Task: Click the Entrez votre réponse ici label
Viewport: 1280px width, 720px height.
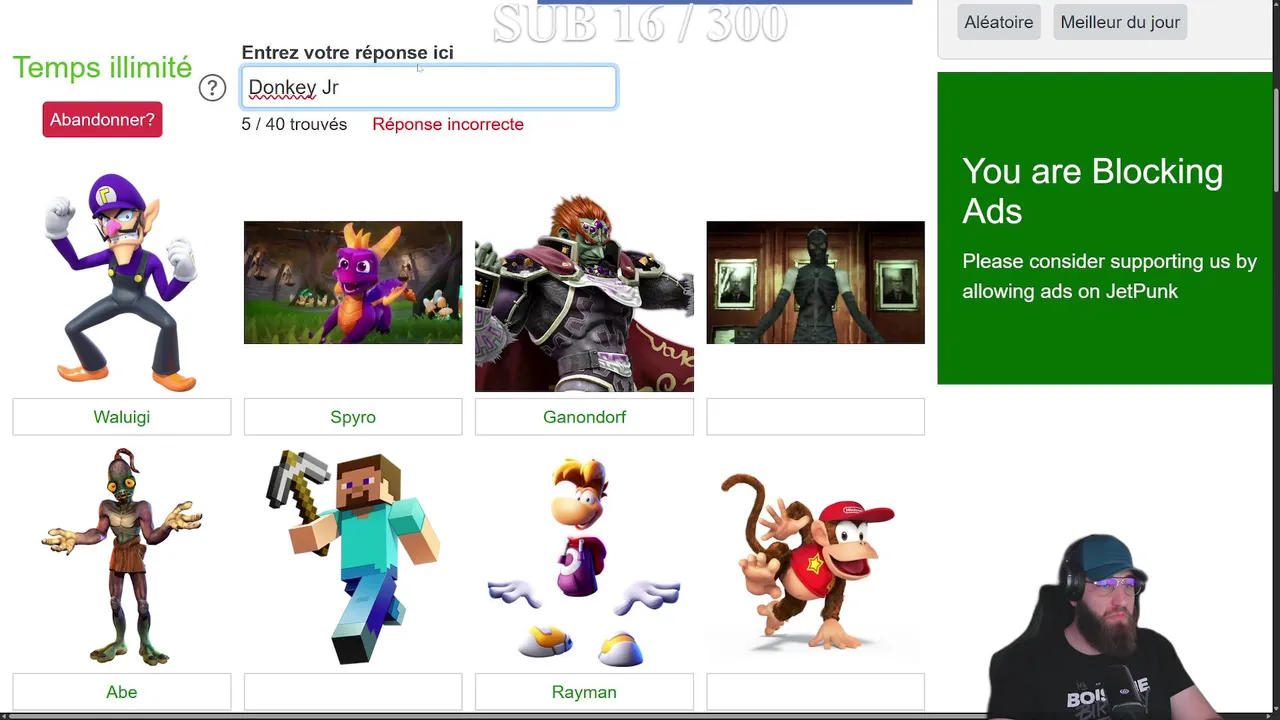Action: (347, 53)
